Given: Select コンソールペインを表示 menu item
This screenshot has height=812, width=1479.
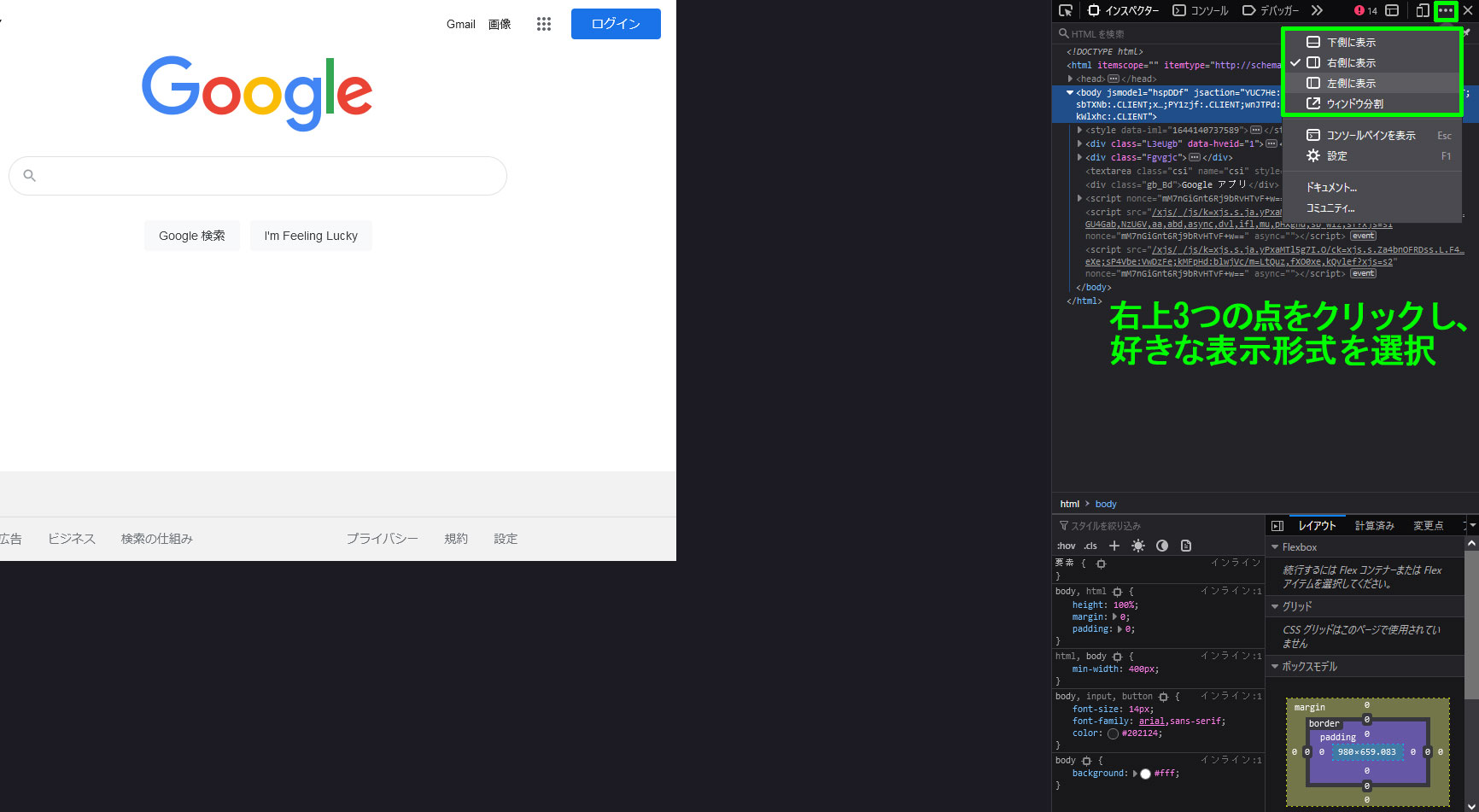Looking at the screenshot, I should click(x=1371, y=135).
